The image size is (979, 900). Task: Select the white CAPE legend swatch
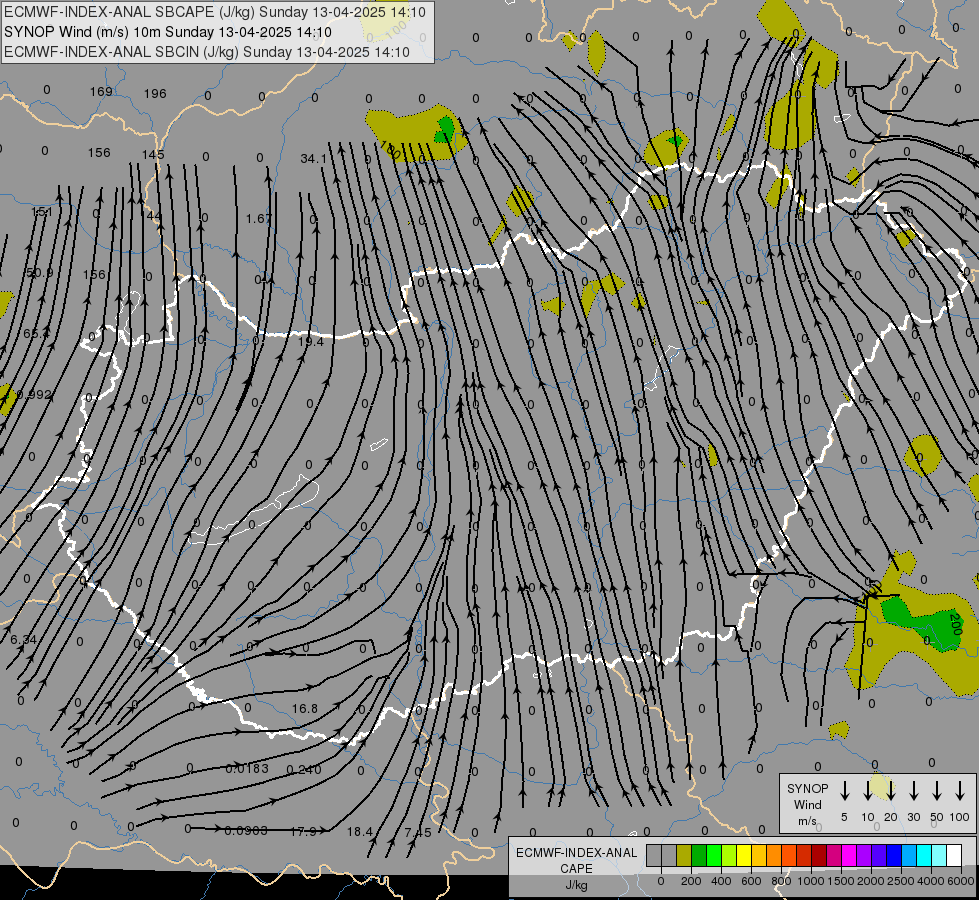(953, 856)
